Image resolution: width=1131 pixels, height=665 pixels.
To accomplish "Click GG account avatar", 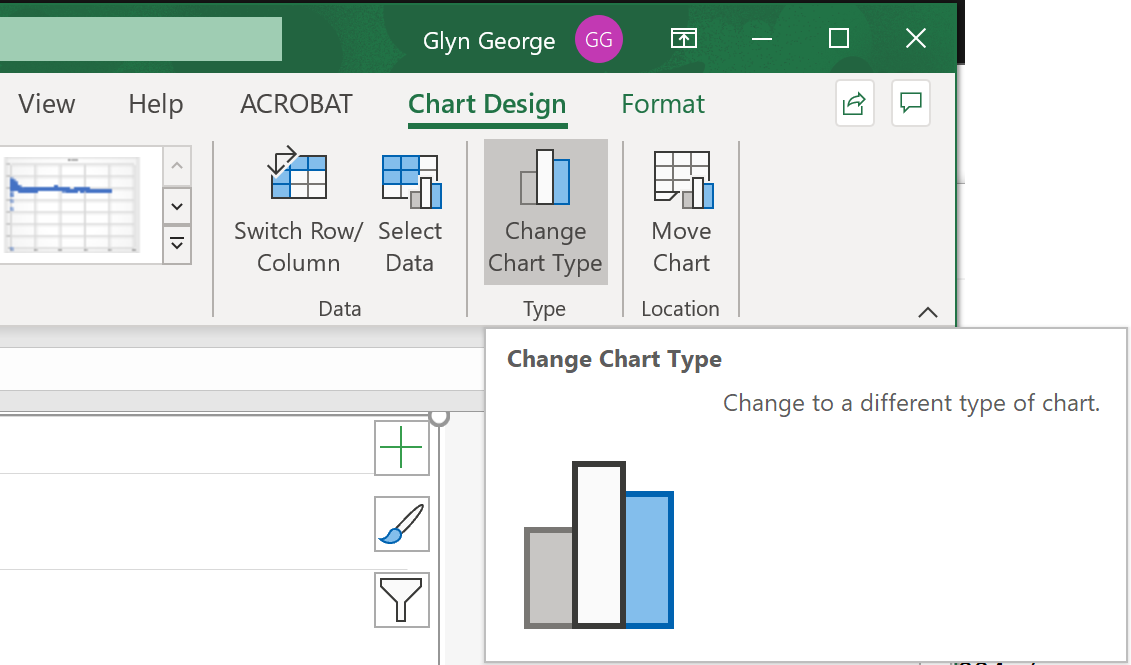I will 599,39.
